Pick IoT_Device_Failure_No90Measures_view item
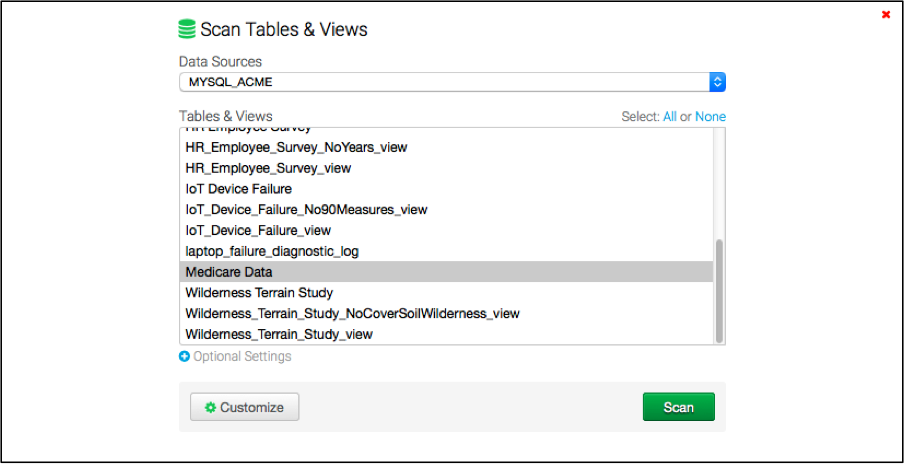 point(306,210)
